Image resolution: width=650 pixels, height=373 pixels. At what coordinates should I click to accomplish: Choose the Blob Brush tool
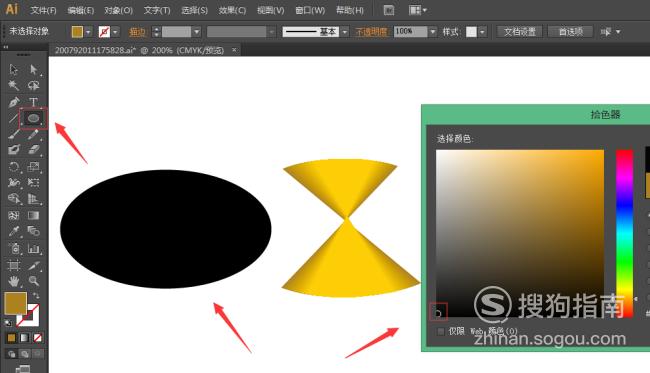click(x=14, y=150)
